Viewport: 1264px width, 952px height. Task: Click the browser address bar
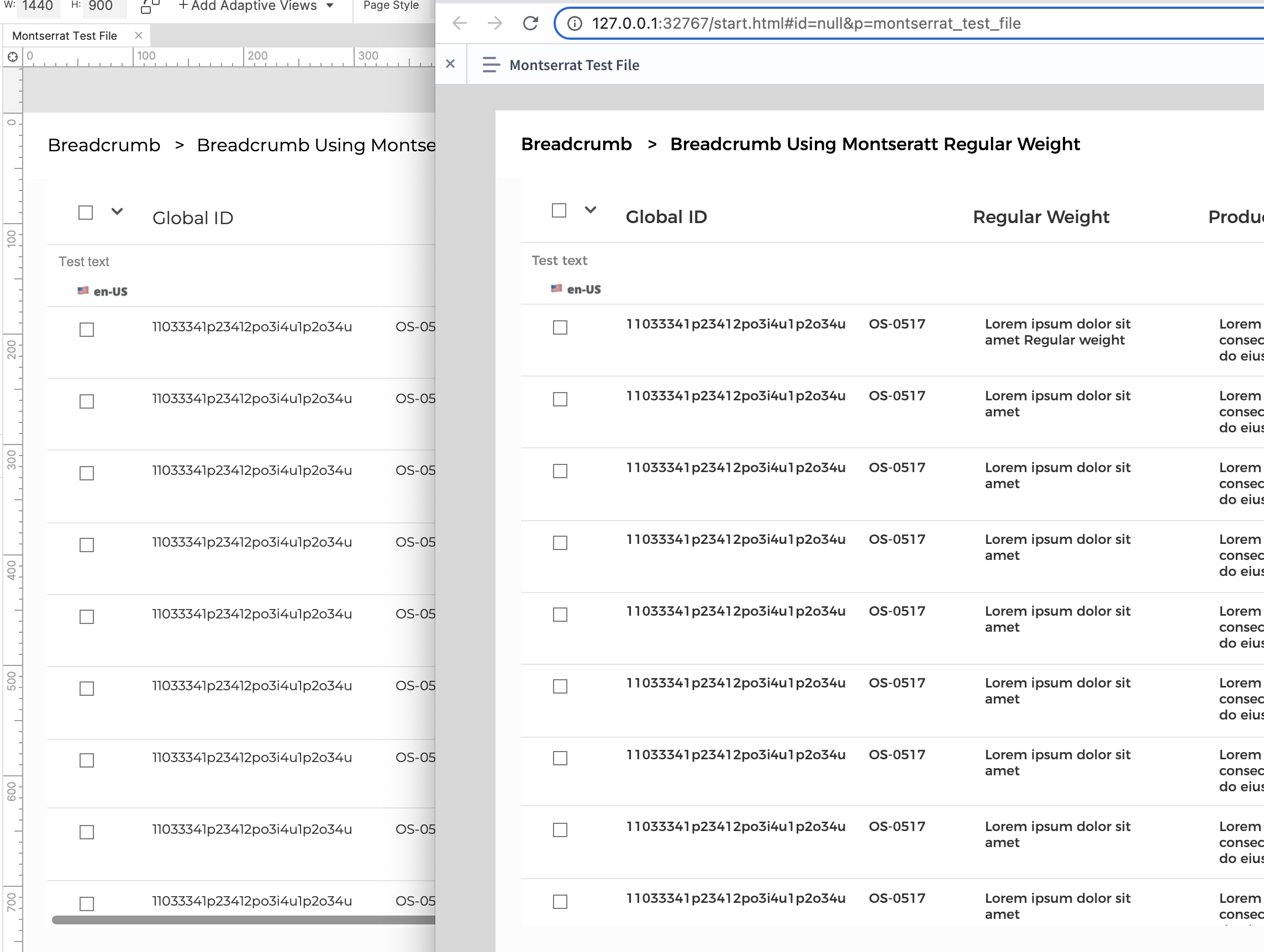coord(829,23)
